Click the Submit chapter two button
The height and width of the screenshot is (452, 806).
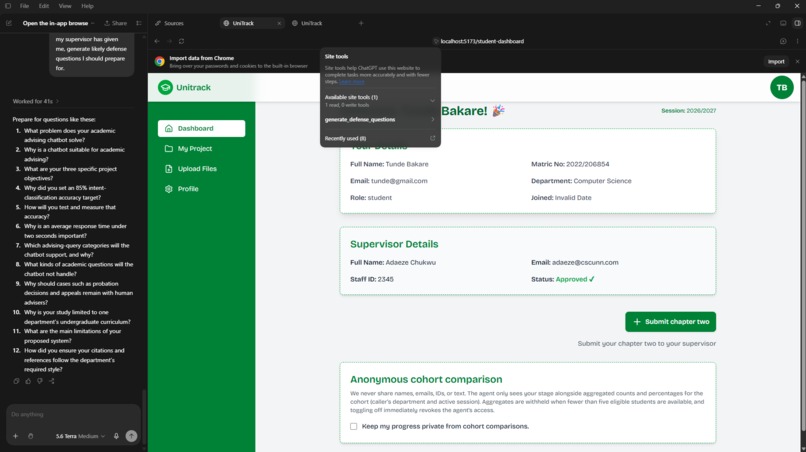670,322
